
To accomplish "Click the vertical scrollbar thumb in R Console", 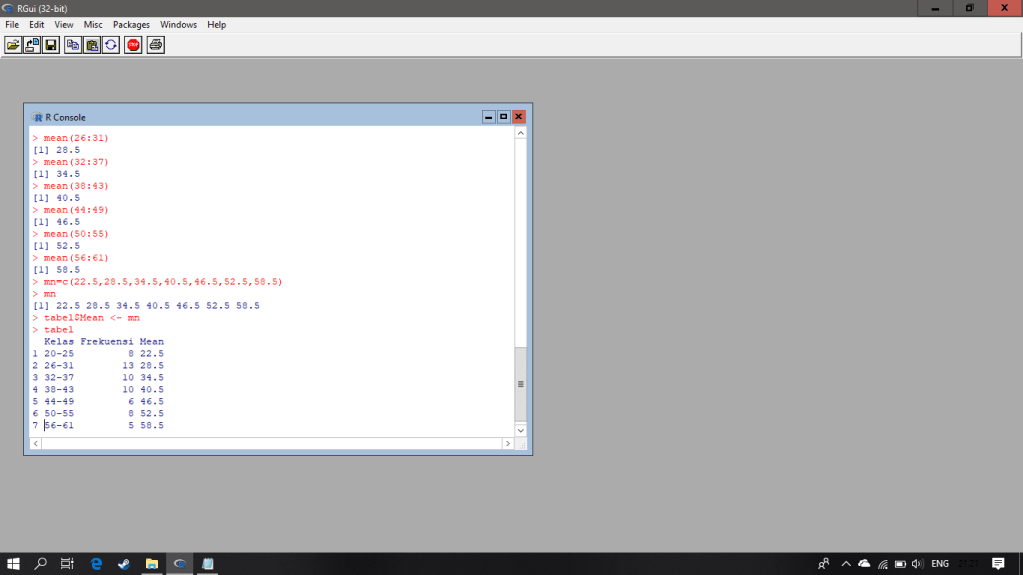I will (x=520, y=384).
